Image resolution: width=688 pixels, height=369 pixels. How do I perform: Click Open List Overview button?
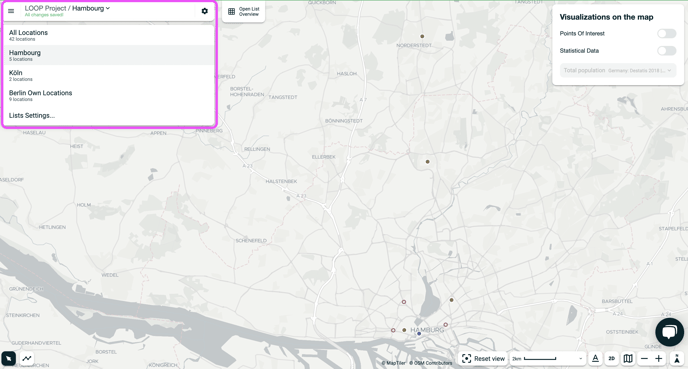point(244,11)
